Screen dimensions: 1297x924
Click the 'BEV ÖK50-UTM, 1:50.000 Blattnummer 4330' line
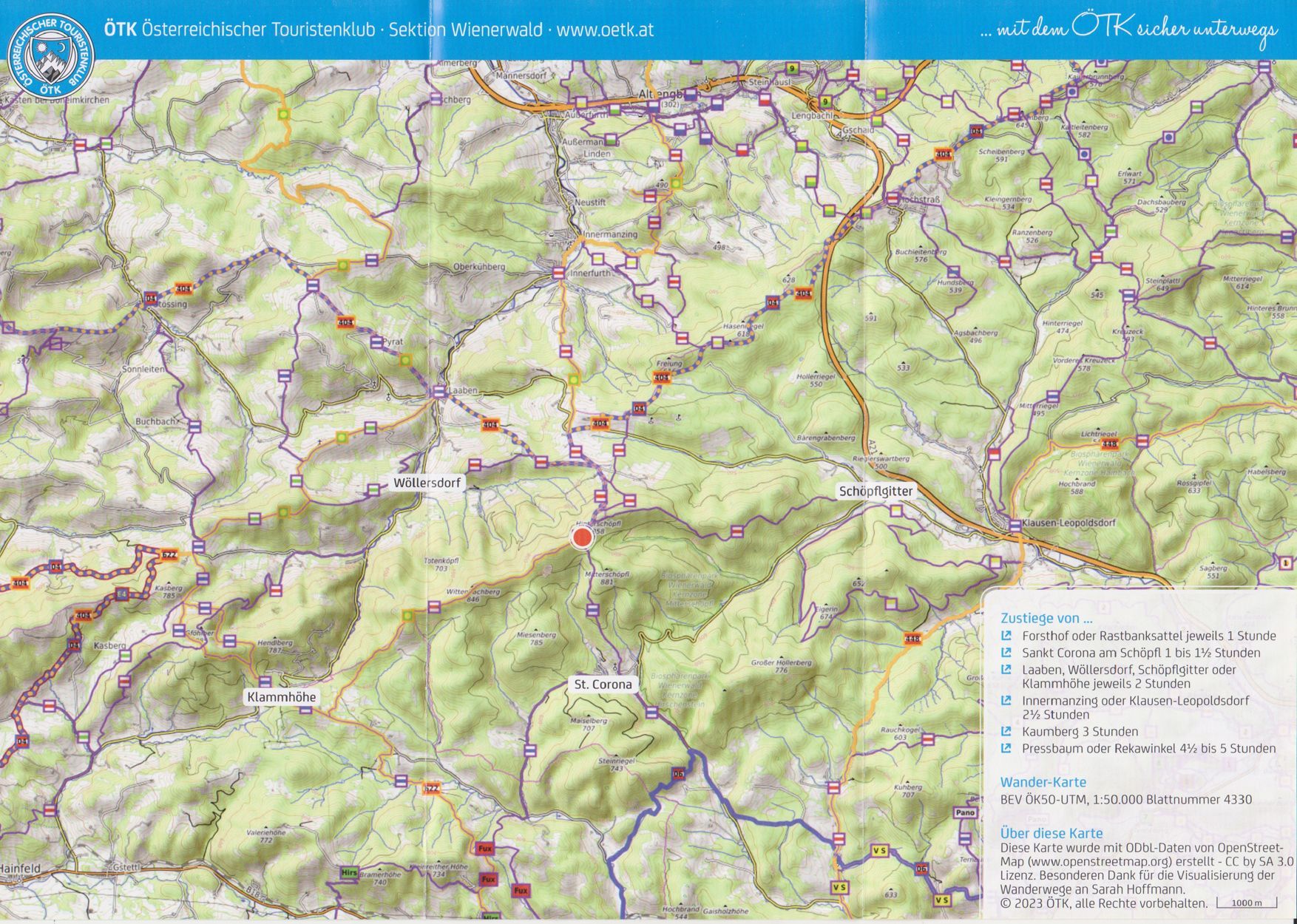click(x=1126, y=799)
